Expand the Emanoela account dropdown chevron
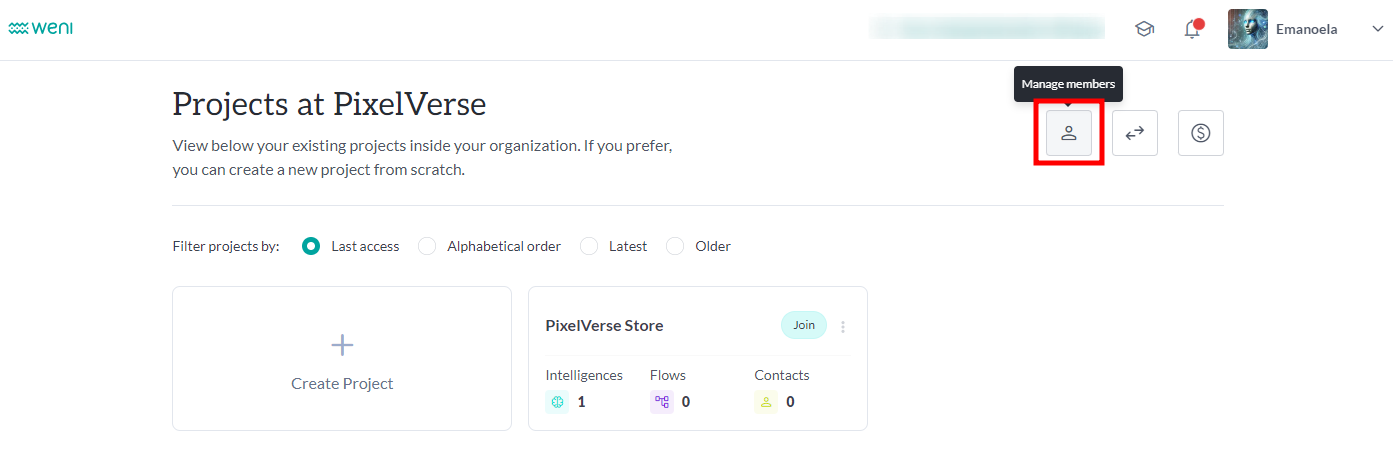Screen dimensions: 1393x457 coord(1376,30)
